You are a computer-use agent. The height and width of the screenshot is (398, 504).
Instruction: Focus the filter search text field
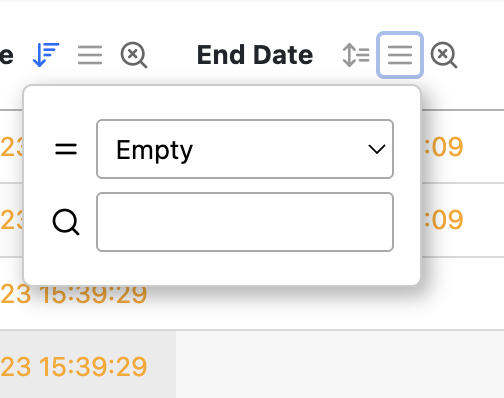[245, 222]
